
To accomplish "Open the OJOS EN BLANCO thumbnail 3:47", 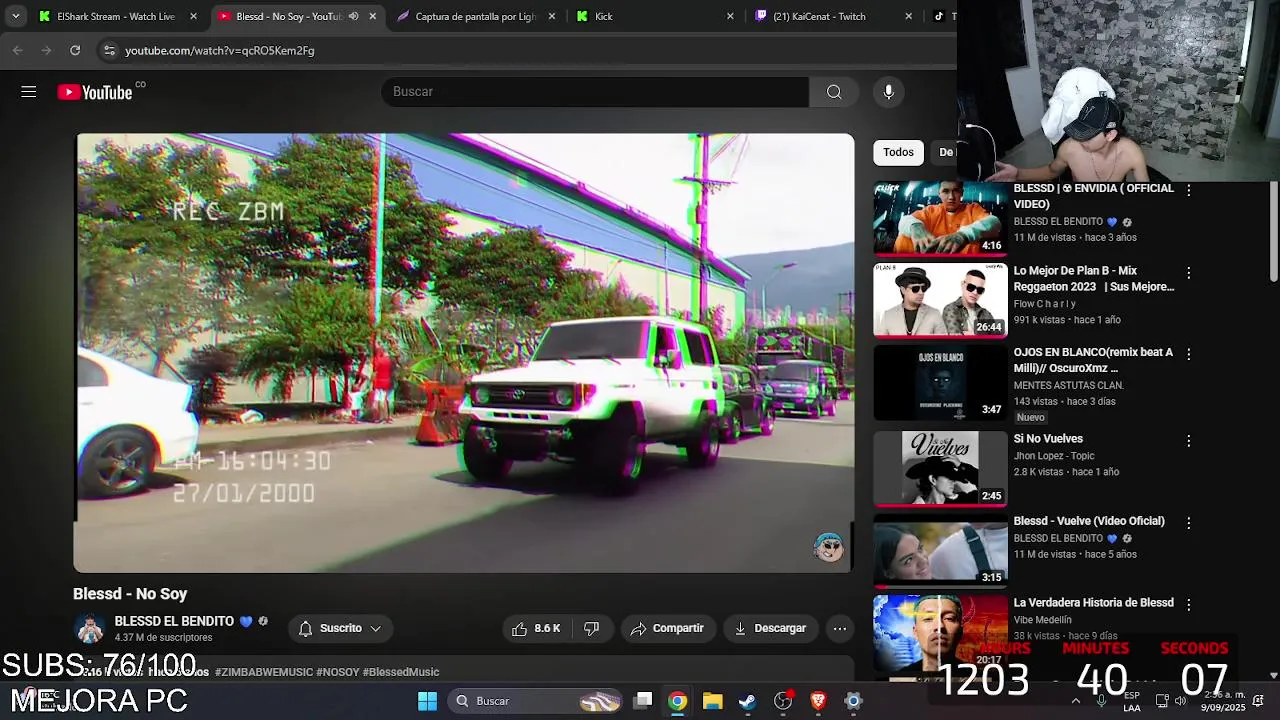I will pyautogui.click(x=940, y=382).
